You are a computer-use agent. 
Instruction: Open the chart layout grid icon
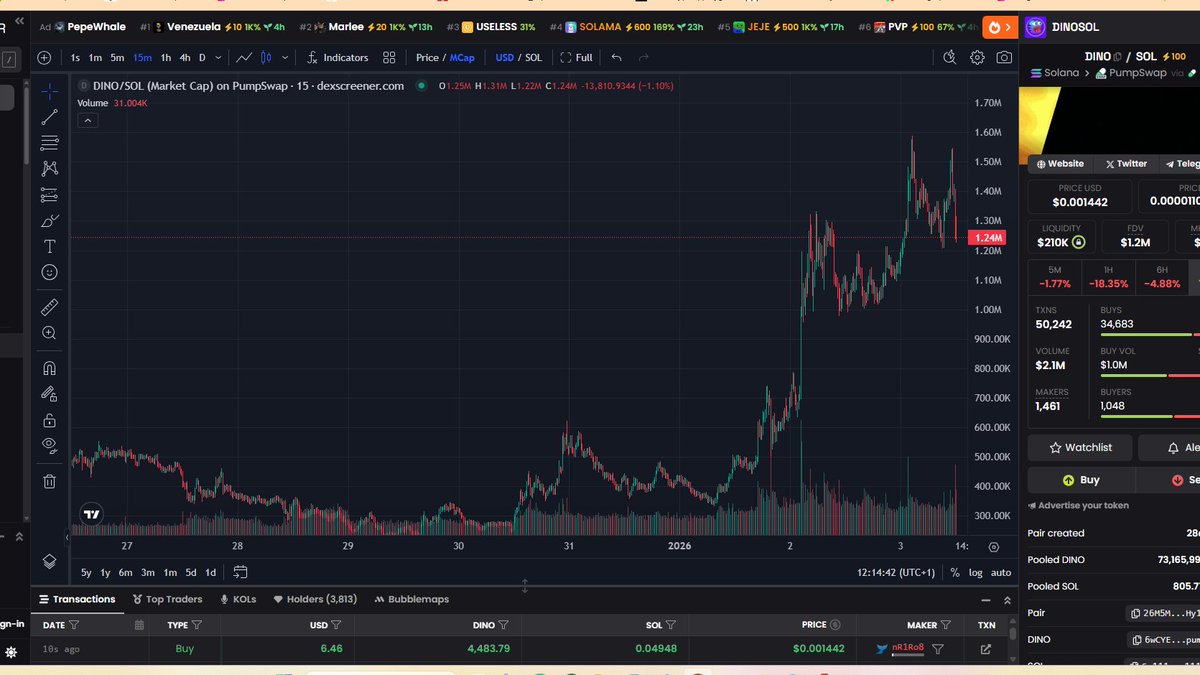pyautogui.click(x=389, y=58)
